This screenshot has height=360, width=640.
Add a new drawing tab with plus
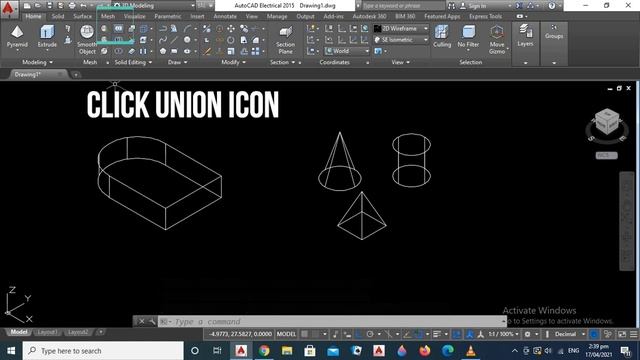[x=76, y=75]
